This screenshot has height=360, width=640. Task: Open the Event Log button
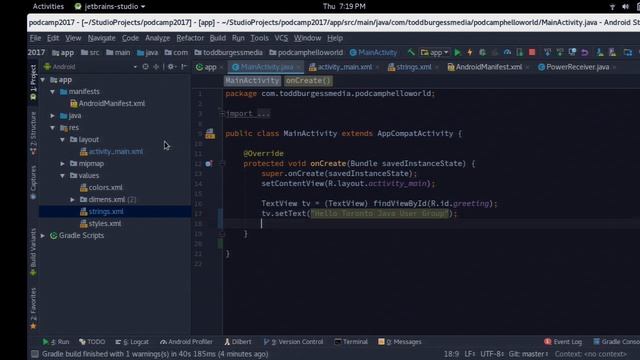point(563,342)
